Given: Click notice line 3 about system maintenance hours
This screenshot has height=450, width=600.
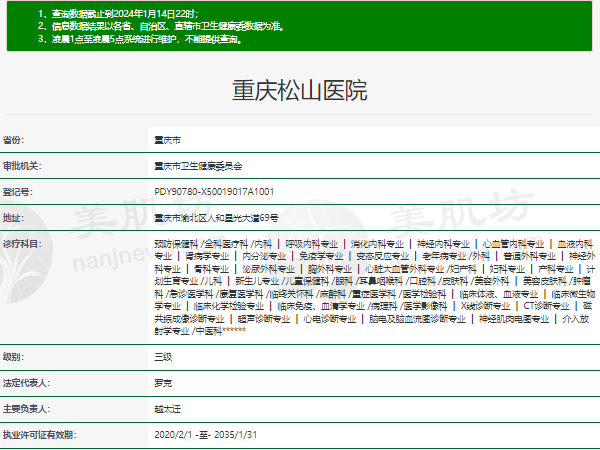Looking at the screenshot, I should coord(140,39).
